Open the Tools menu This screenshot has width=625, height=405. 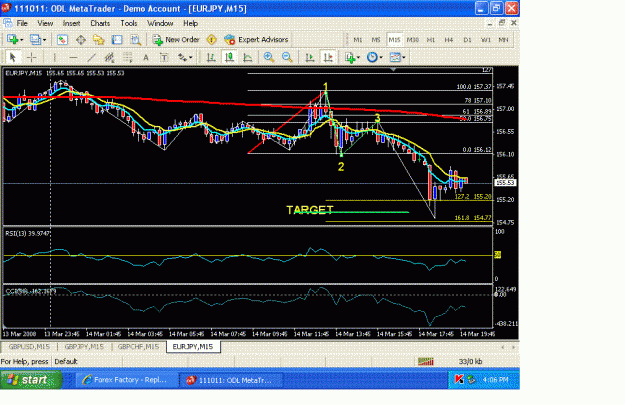click(129, 24)
